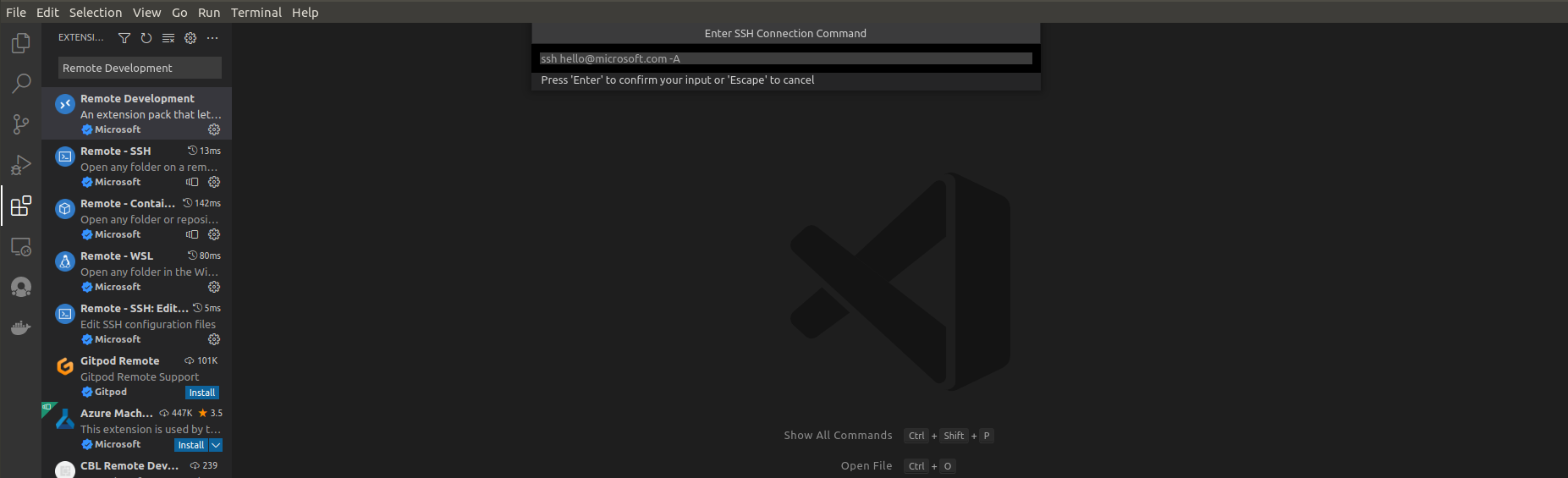
Task: Open the View menu
Action: tap(146, 12)
